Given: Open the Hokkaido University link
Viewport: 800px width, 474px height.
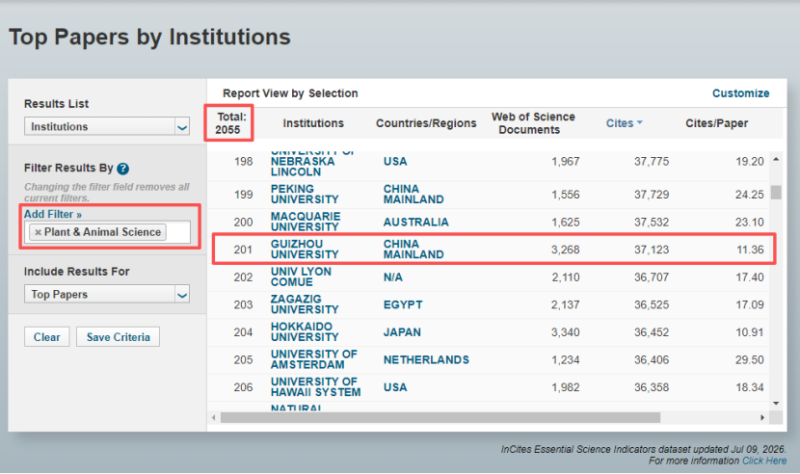Looking at the screenshot, I should click(x=305, y=332).
